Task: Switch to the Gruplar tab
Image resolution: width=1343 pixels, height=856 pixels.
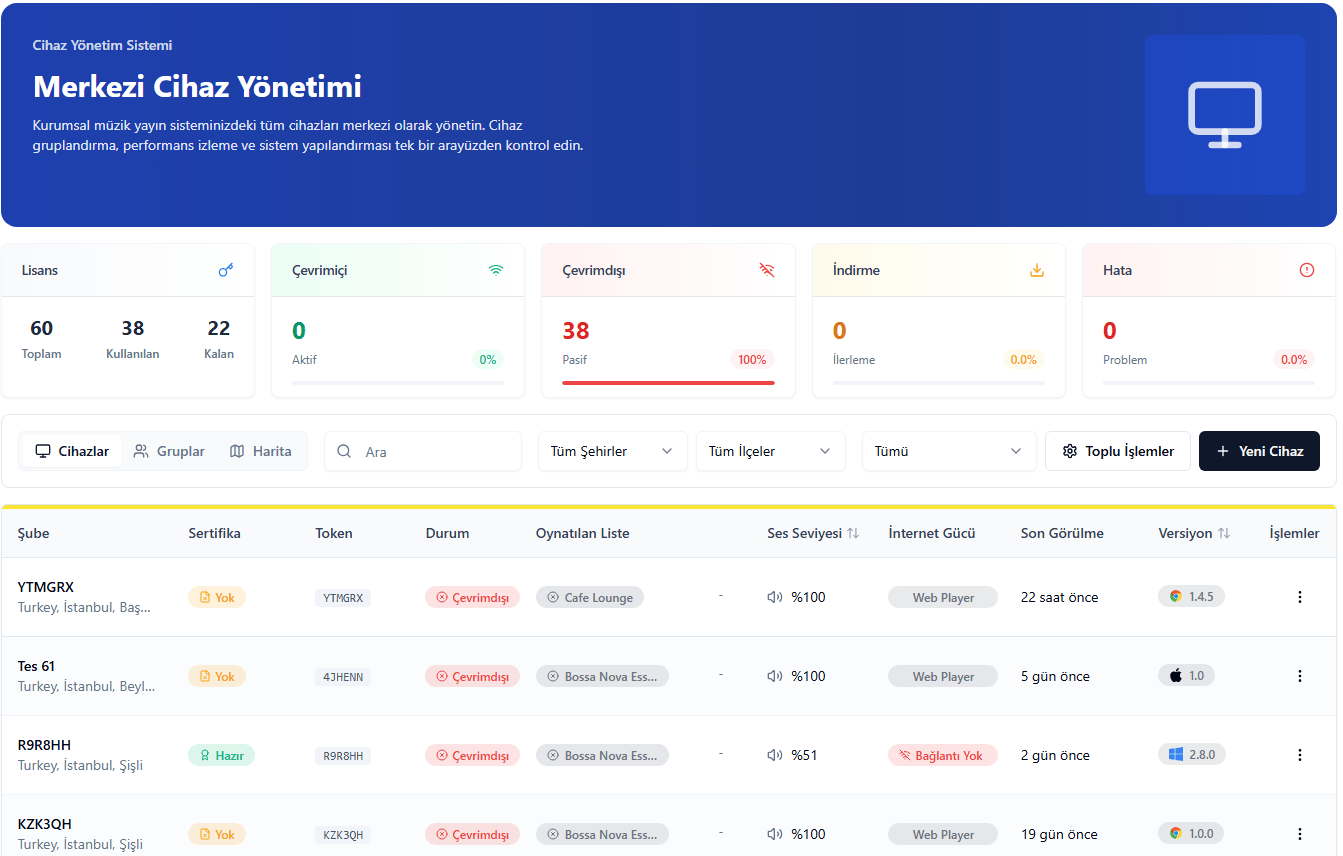Action: pos(169,451)
